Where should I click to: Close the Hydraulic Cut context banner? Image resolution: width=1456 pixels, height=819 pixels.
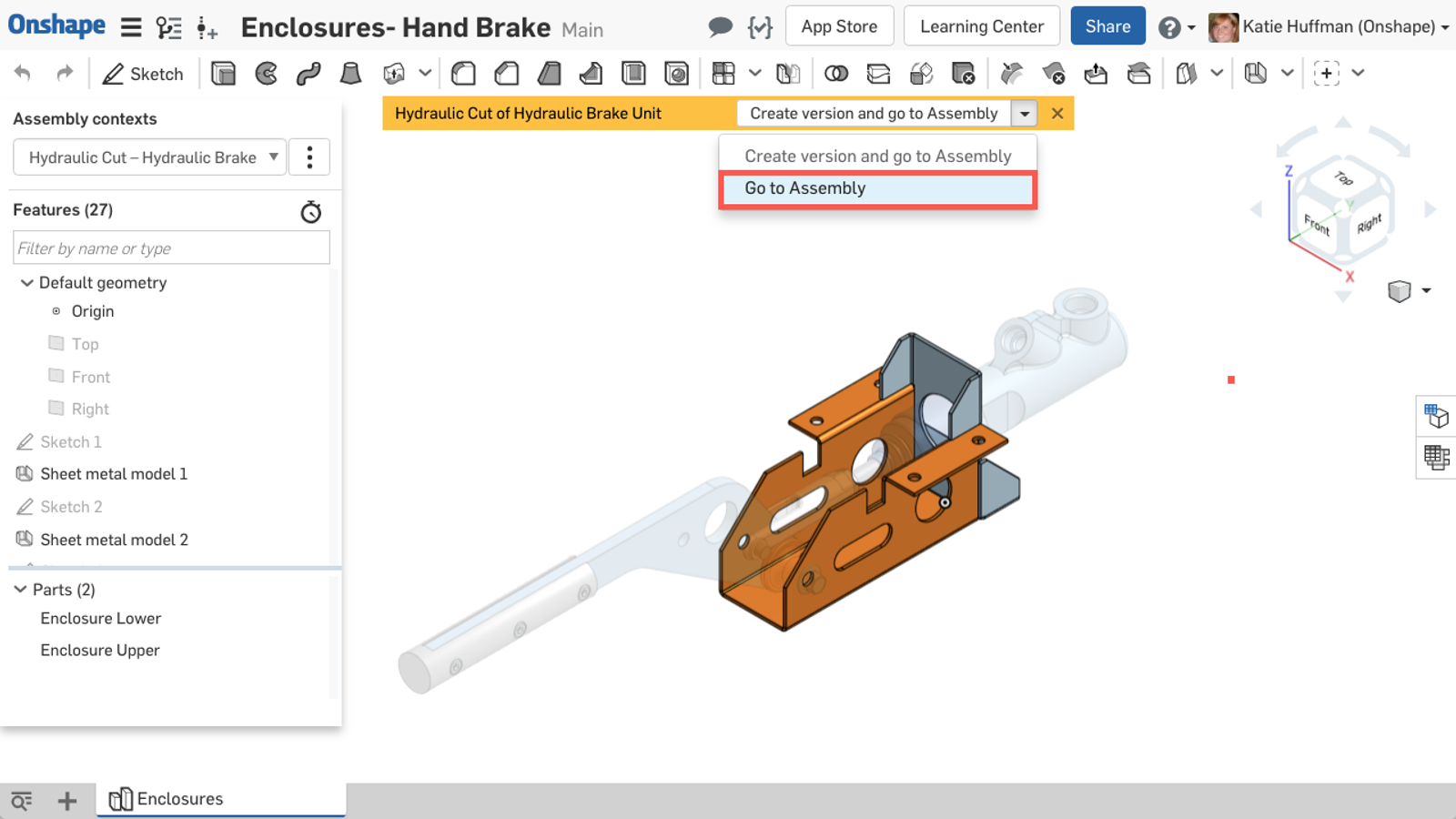[1057, 114]
